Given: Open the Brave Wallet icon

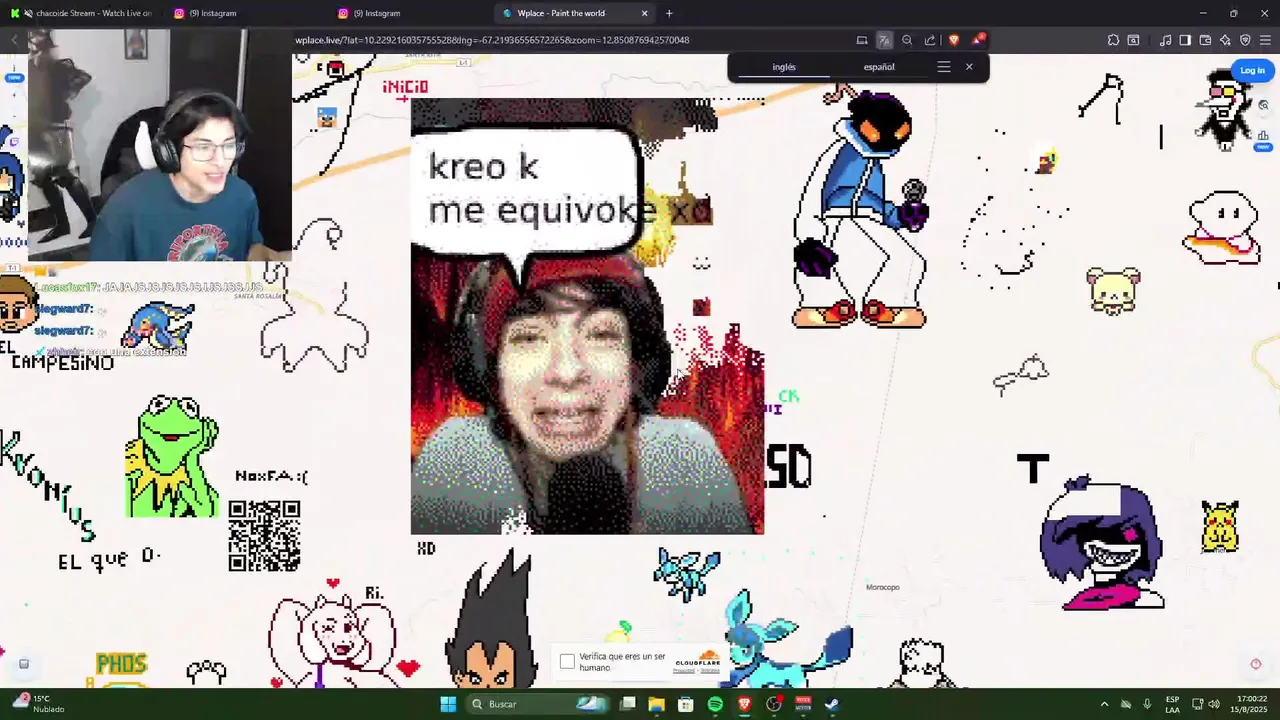Looking at the screenshot, I should point(1205,40).
